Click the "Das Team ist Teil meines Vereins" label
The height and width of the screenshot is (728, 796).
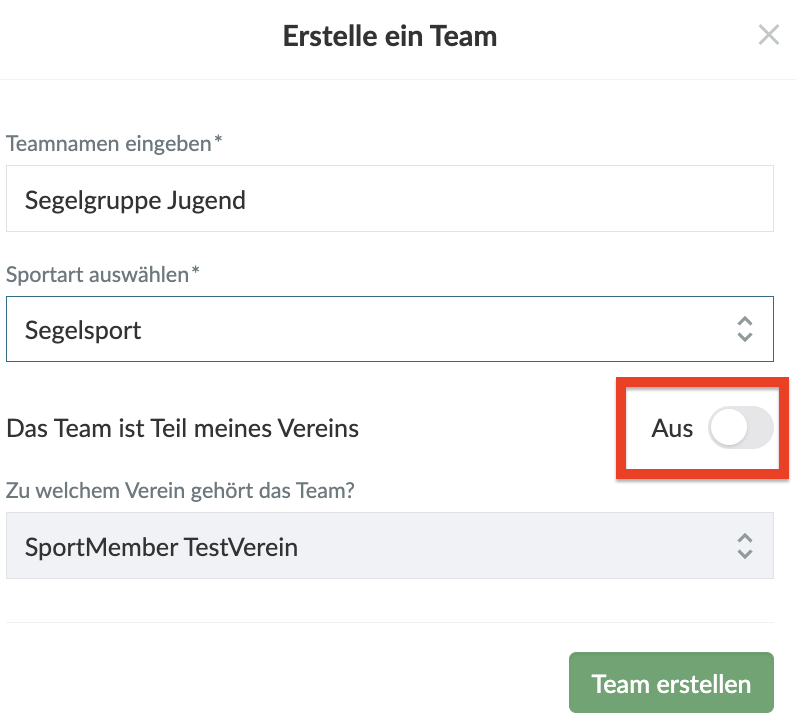tap(182, 429)
